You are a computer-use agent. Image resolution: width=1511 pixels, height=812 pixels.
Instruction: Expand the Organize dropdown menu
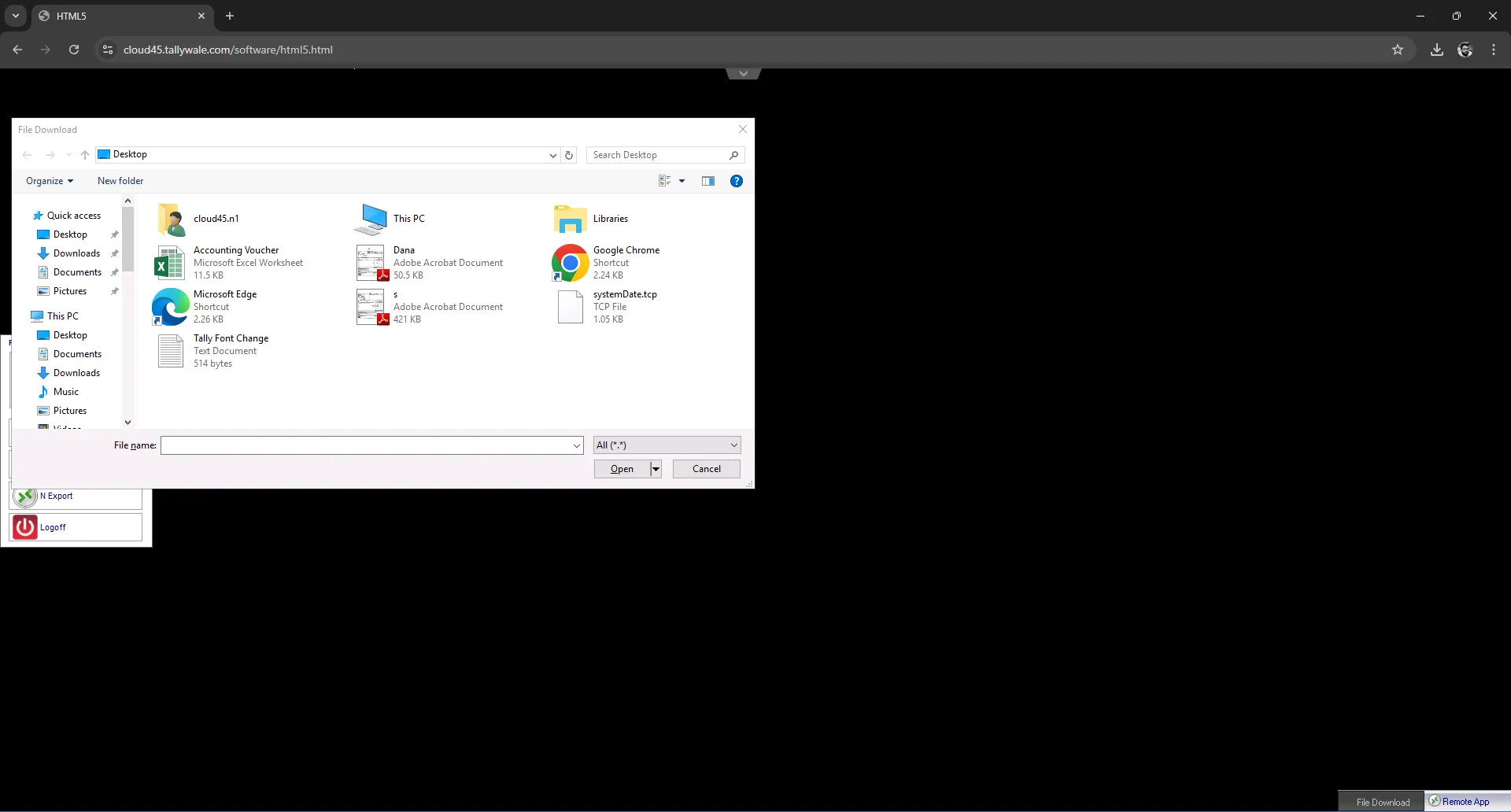50,181
